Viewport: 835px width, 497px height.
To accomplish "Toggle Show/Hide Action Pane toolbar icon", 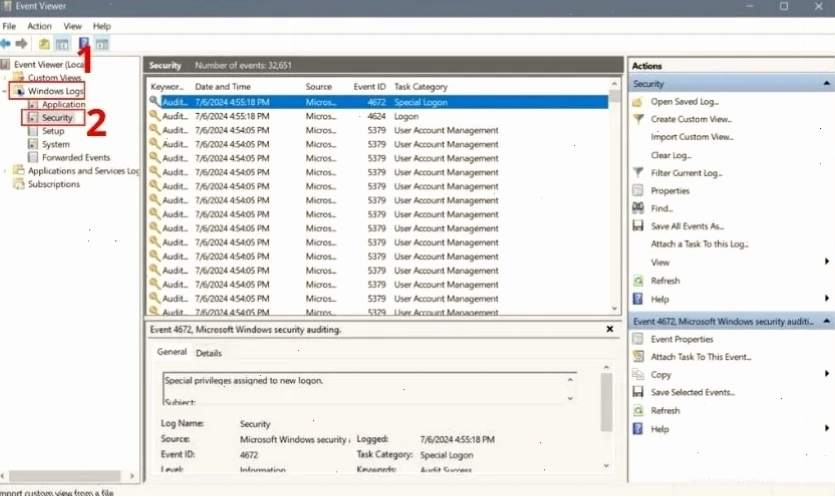I will (x=102, y=44).
